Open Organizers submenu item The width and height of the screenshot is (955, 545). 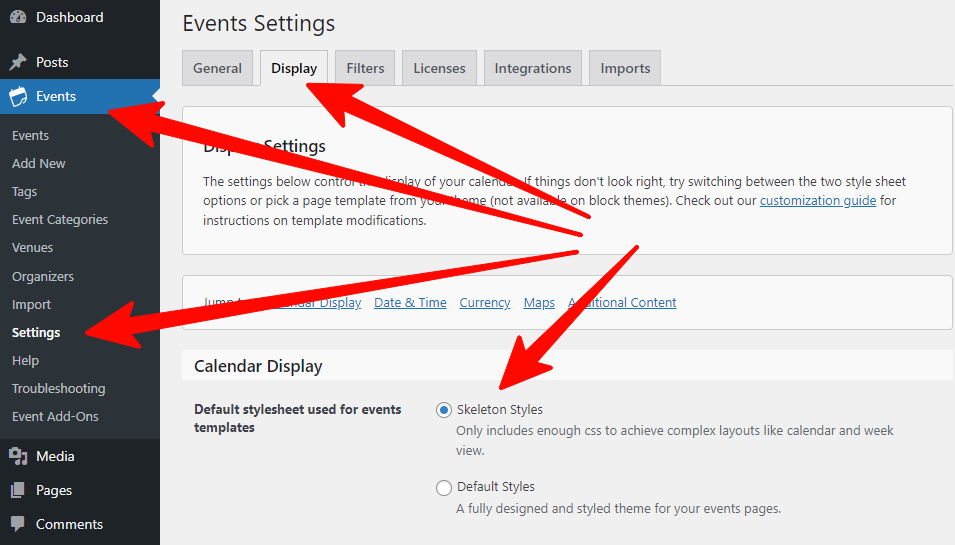click(x=43, y=276)
